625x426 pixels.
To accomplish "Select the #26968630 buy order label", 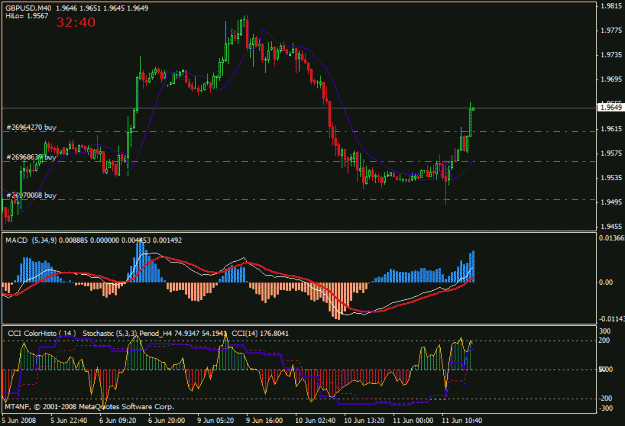I will 31,157.
